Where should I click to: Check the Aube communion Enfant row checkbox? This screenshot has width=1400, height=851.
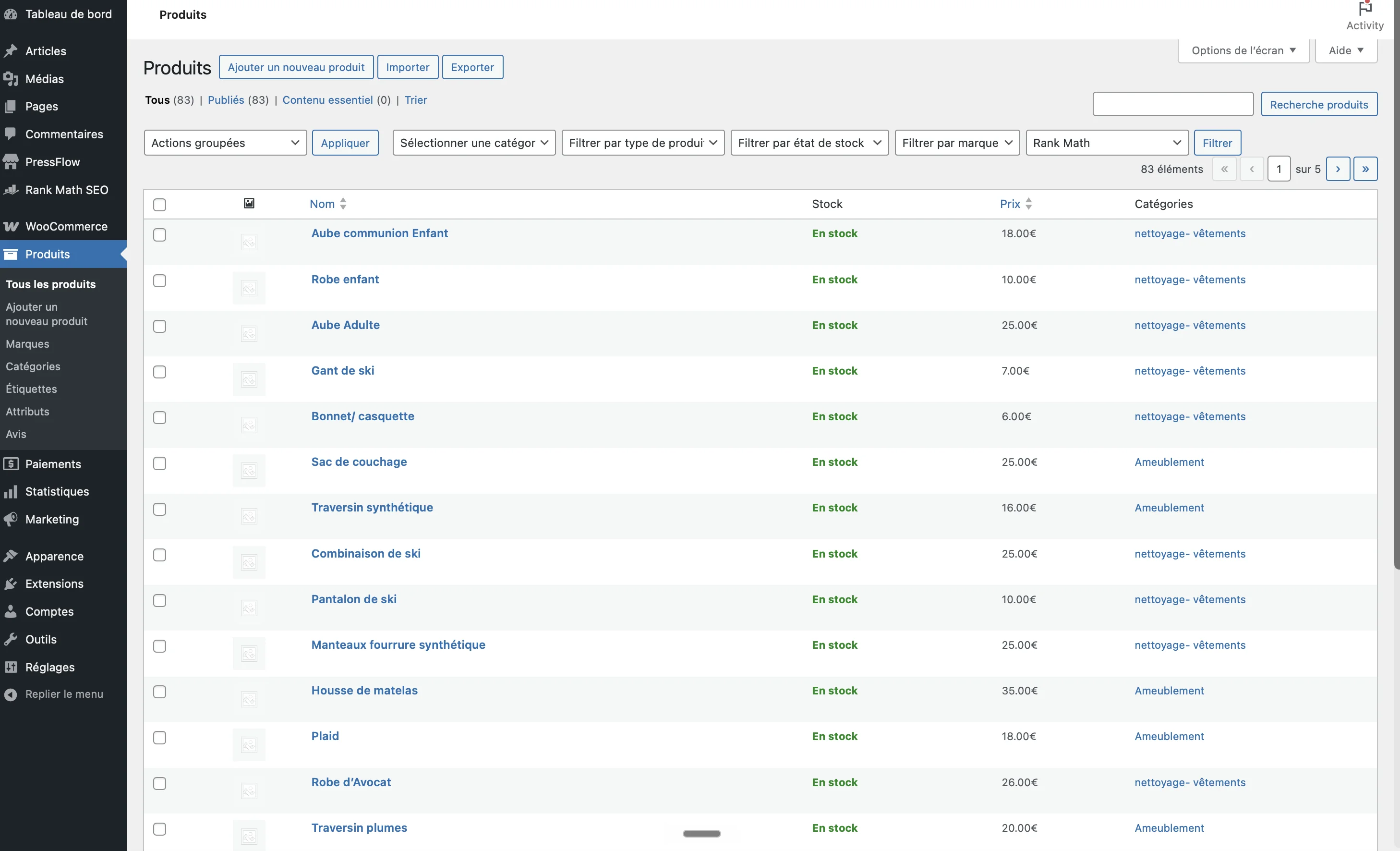[x=160, y=235]
